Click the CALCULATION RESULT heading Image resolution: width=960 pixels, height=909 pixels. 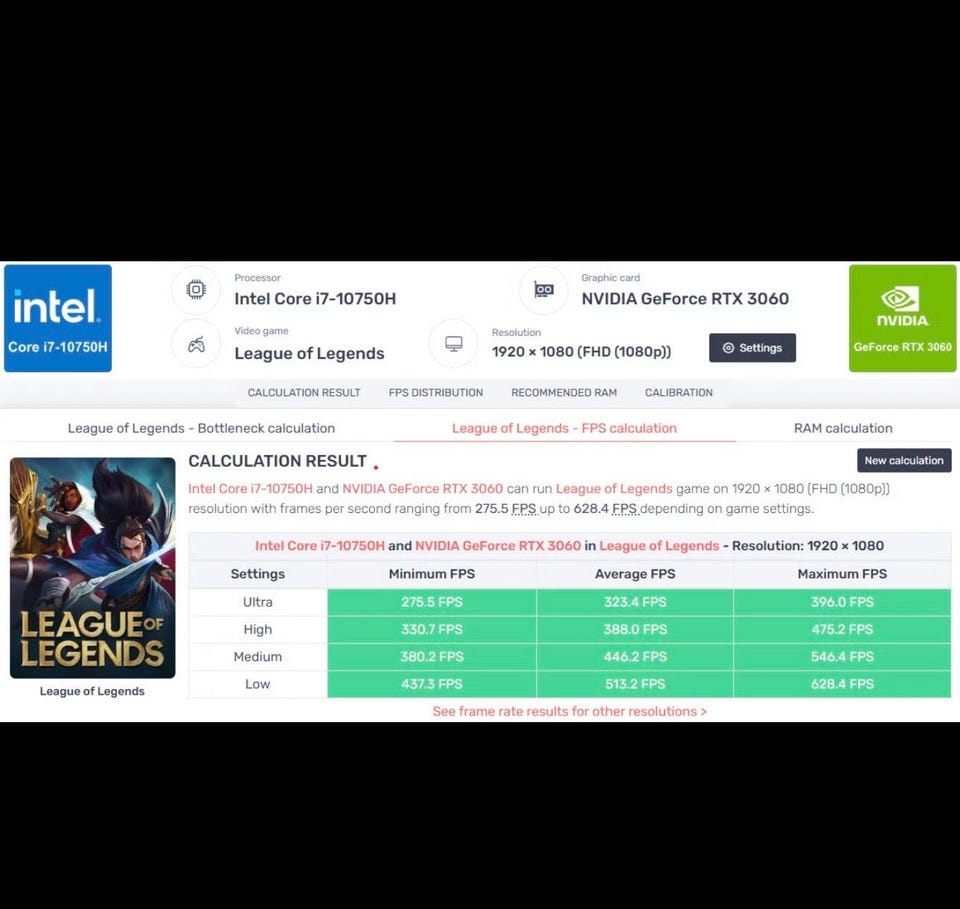click(277, 461)
